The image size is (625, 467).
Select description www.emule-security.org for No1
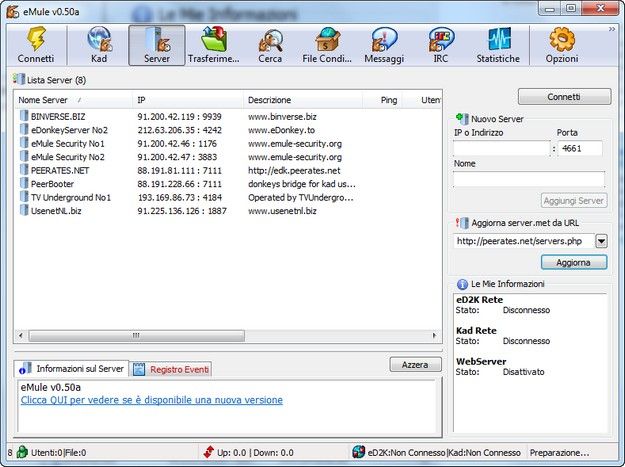[295, 144]
